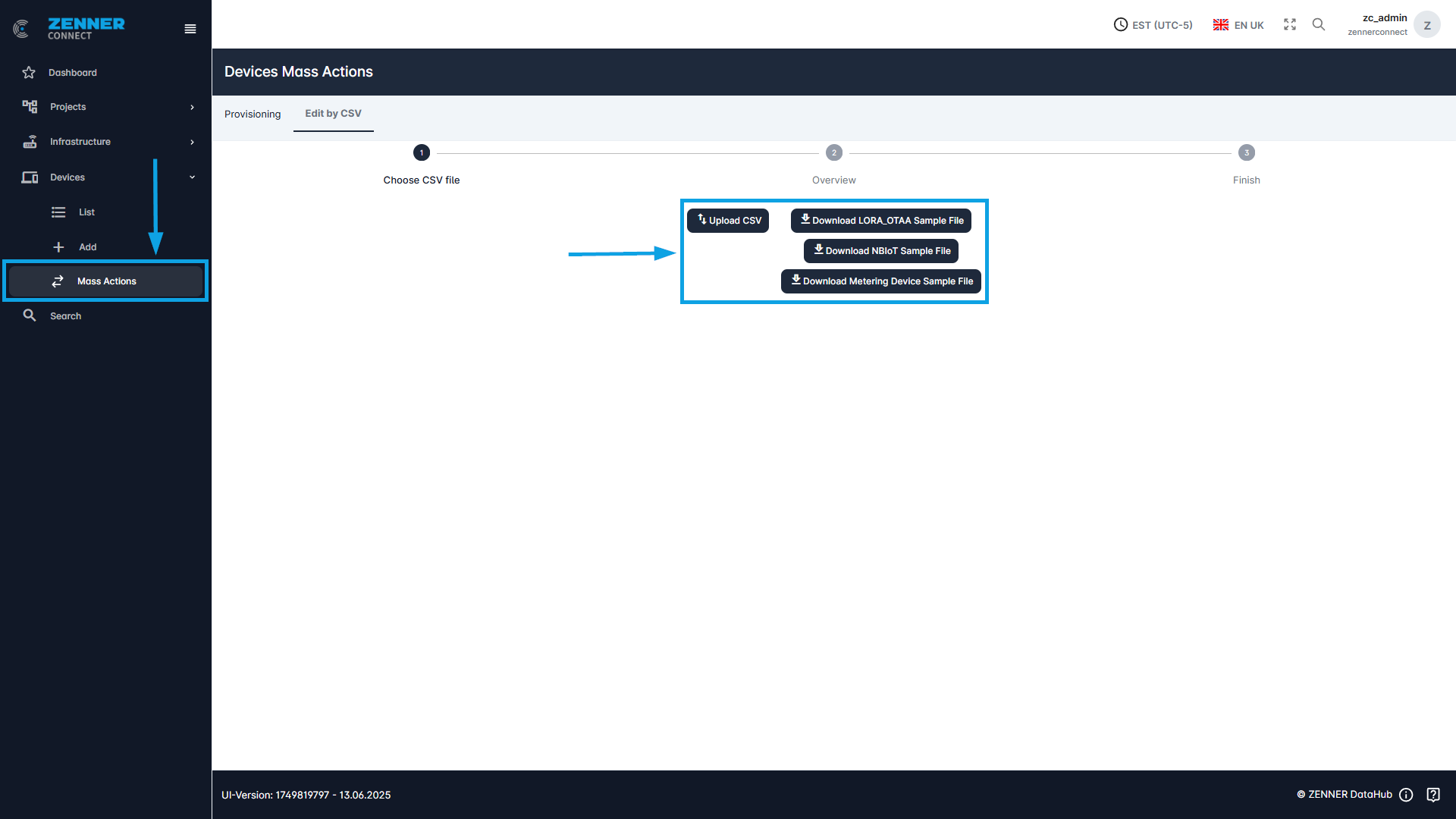This screenshot has width=1456, height=819.
Task: Click the Upload CSV button
Action: [728, 221]
